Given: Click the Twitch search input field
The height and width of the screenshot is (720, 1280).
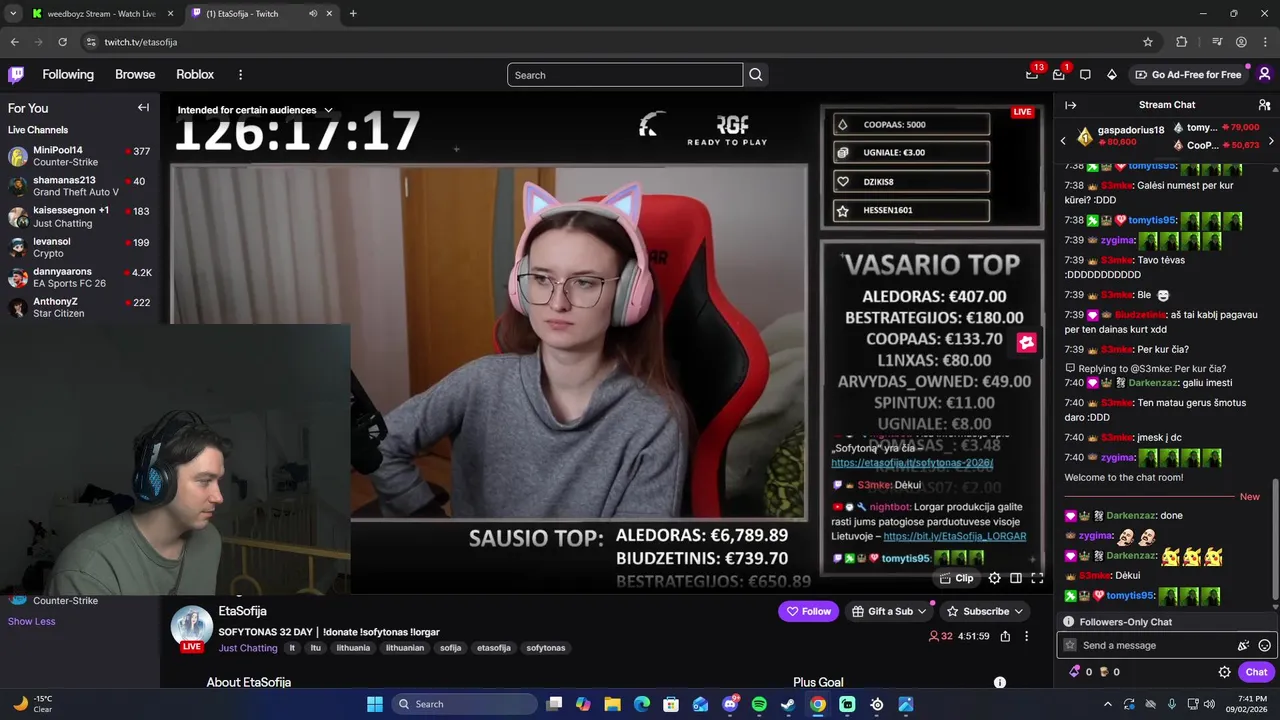Looking at the screenshot, I should (625, 75).
